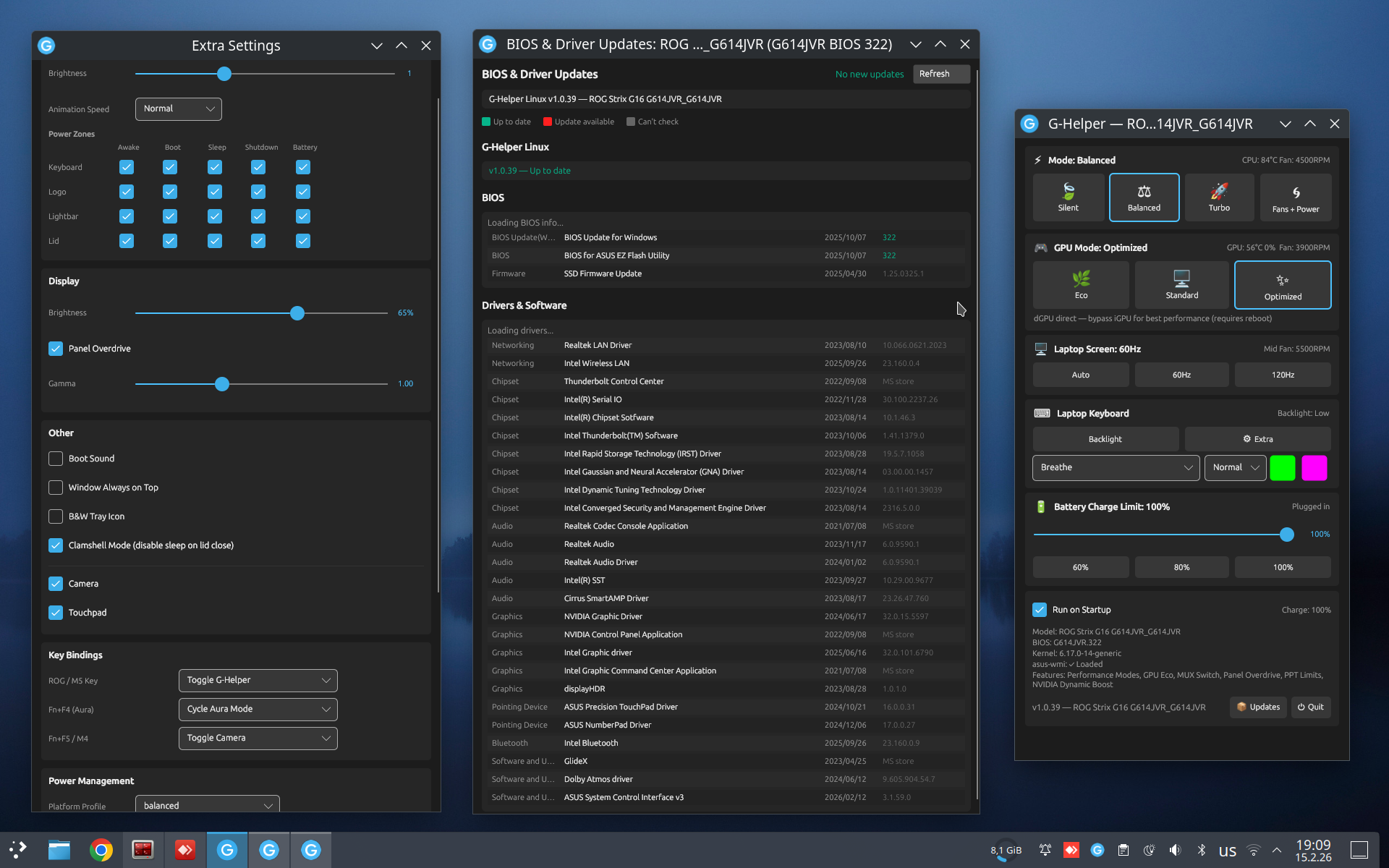Expand Fn+F4 Cycle Aura Mode dropdown
Viewport: 1389px width, 868px height.
coord(258,709)
